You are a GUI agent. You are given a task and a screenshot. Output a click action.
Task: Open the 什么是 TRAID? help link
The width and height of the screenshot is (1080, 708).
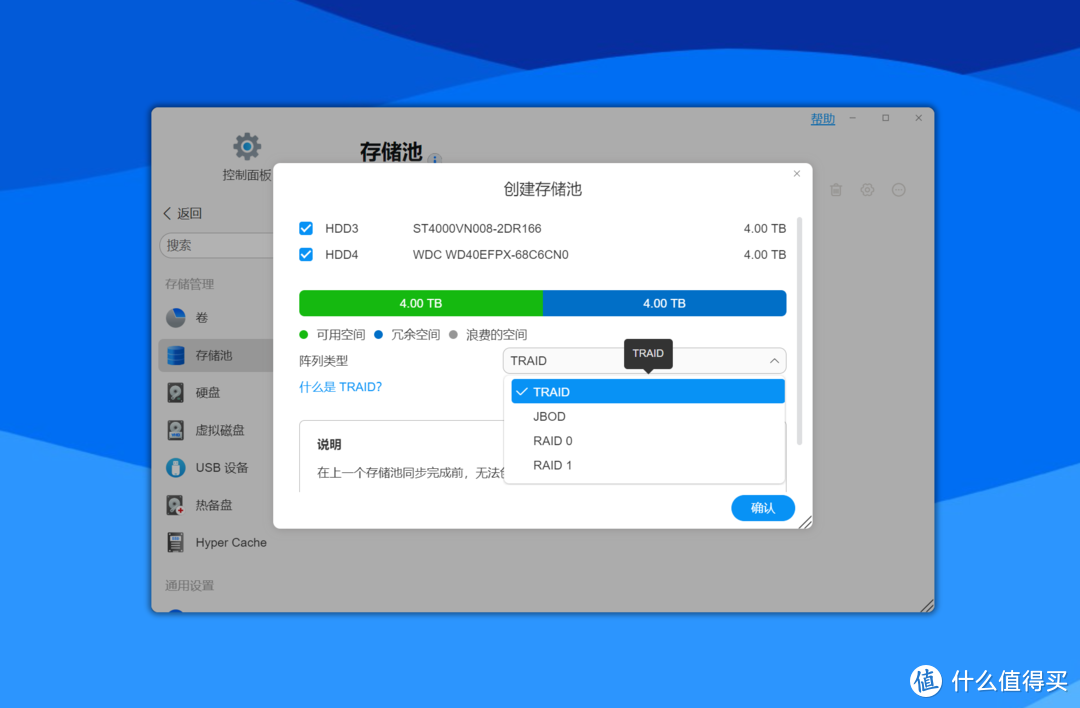[x=341, y=386]
